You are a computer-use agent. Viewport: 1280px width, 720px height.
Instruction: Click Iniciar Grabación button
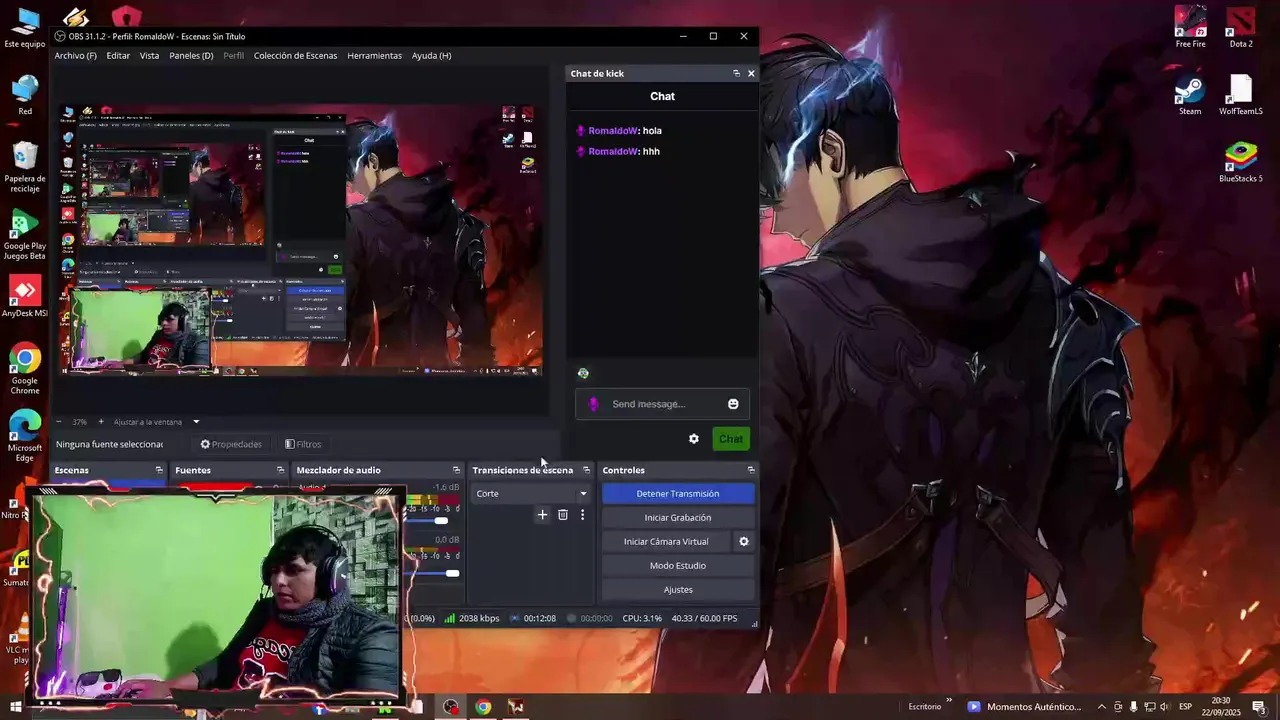point(678,518)
